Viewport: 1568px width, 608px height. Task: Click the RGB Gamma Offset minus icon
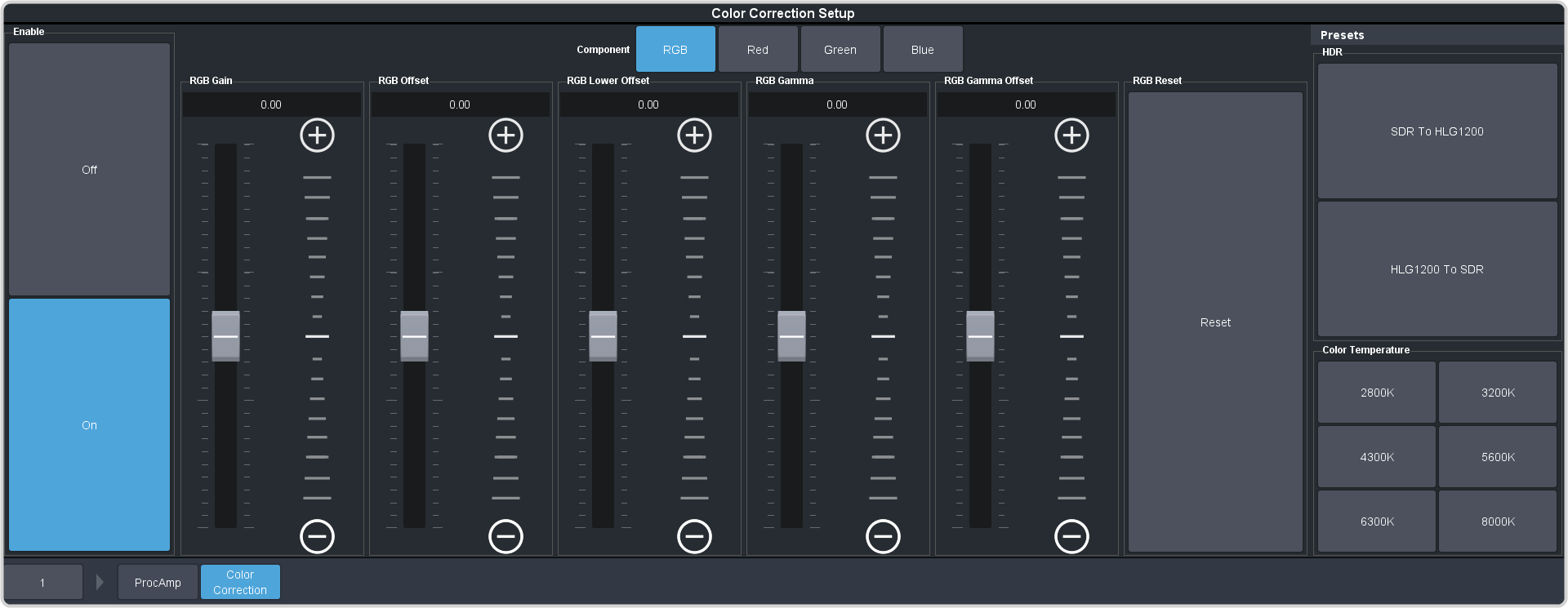click(1071, 536)
